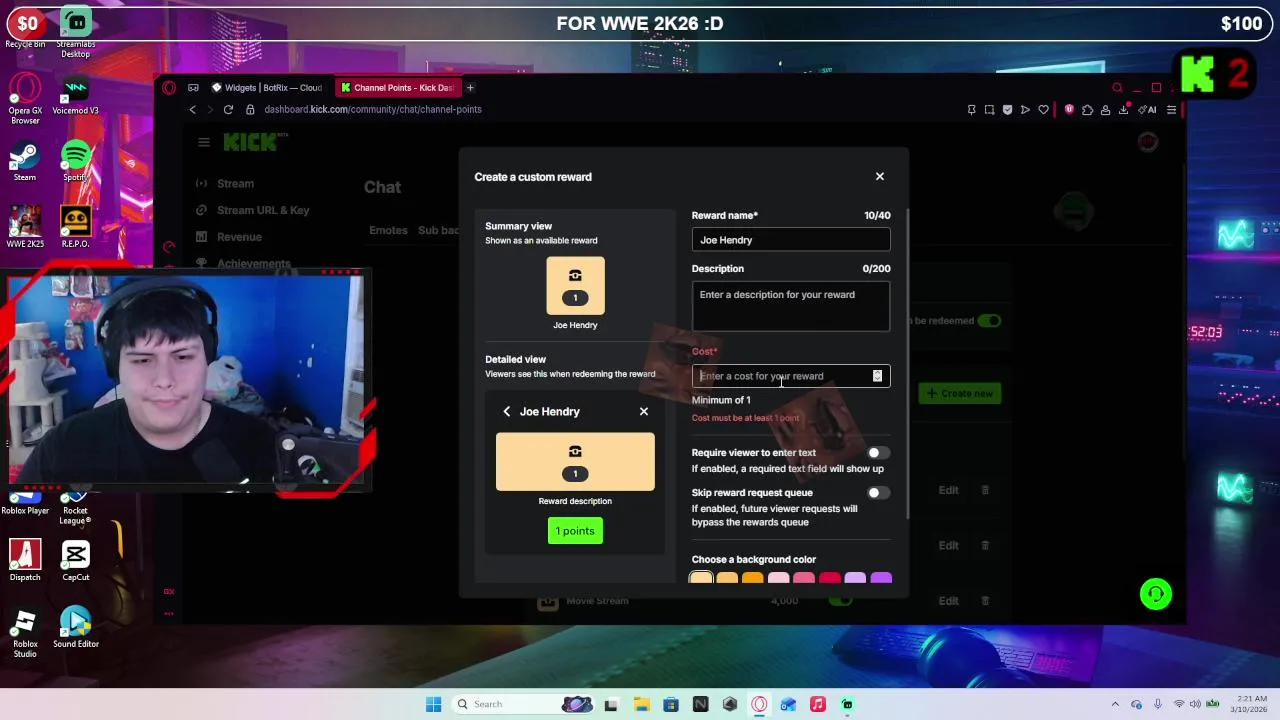Choose the red background color swatch
Image resolution: width=1280 pixels, height=720 pixels.
830,578
